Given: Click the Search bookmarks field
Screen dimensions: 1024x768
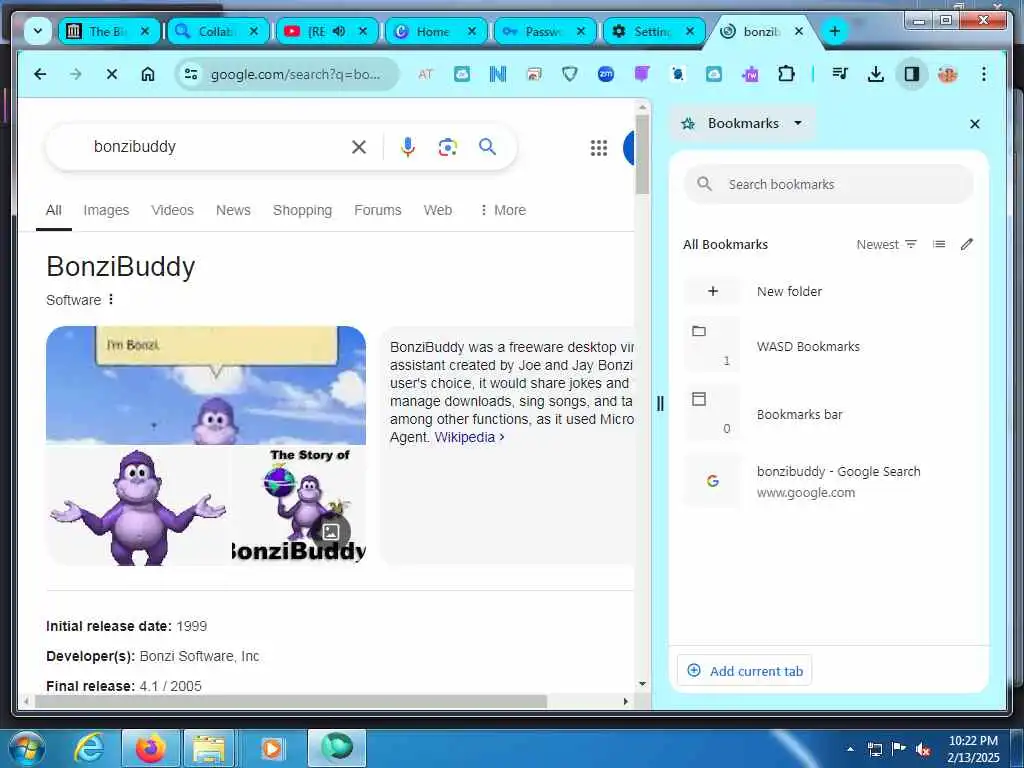Looking at the screenshot, I should pyautogui.click(x=828, y=185).
